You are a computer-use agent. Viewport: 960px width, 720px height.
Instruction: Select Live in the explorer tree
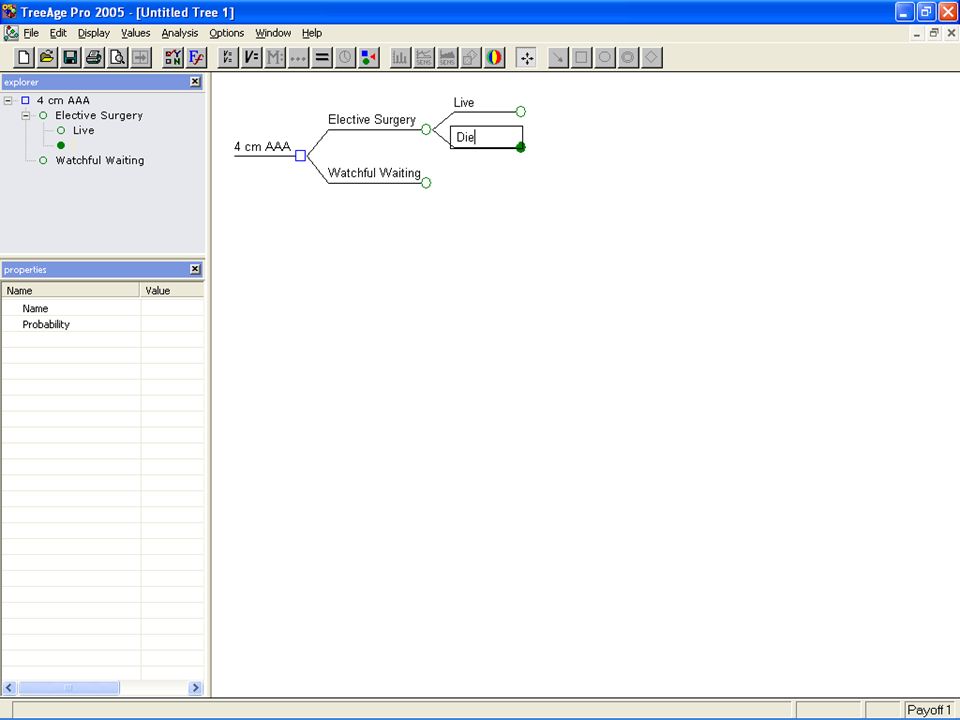[x=83, y=130]
